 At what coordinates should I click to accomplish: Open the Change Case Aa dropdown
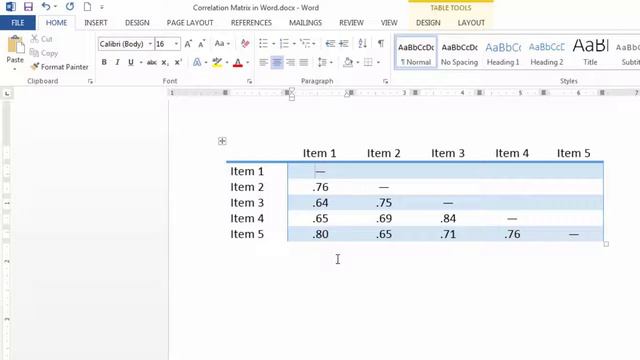pyautogui.click(x=222, y=43)
